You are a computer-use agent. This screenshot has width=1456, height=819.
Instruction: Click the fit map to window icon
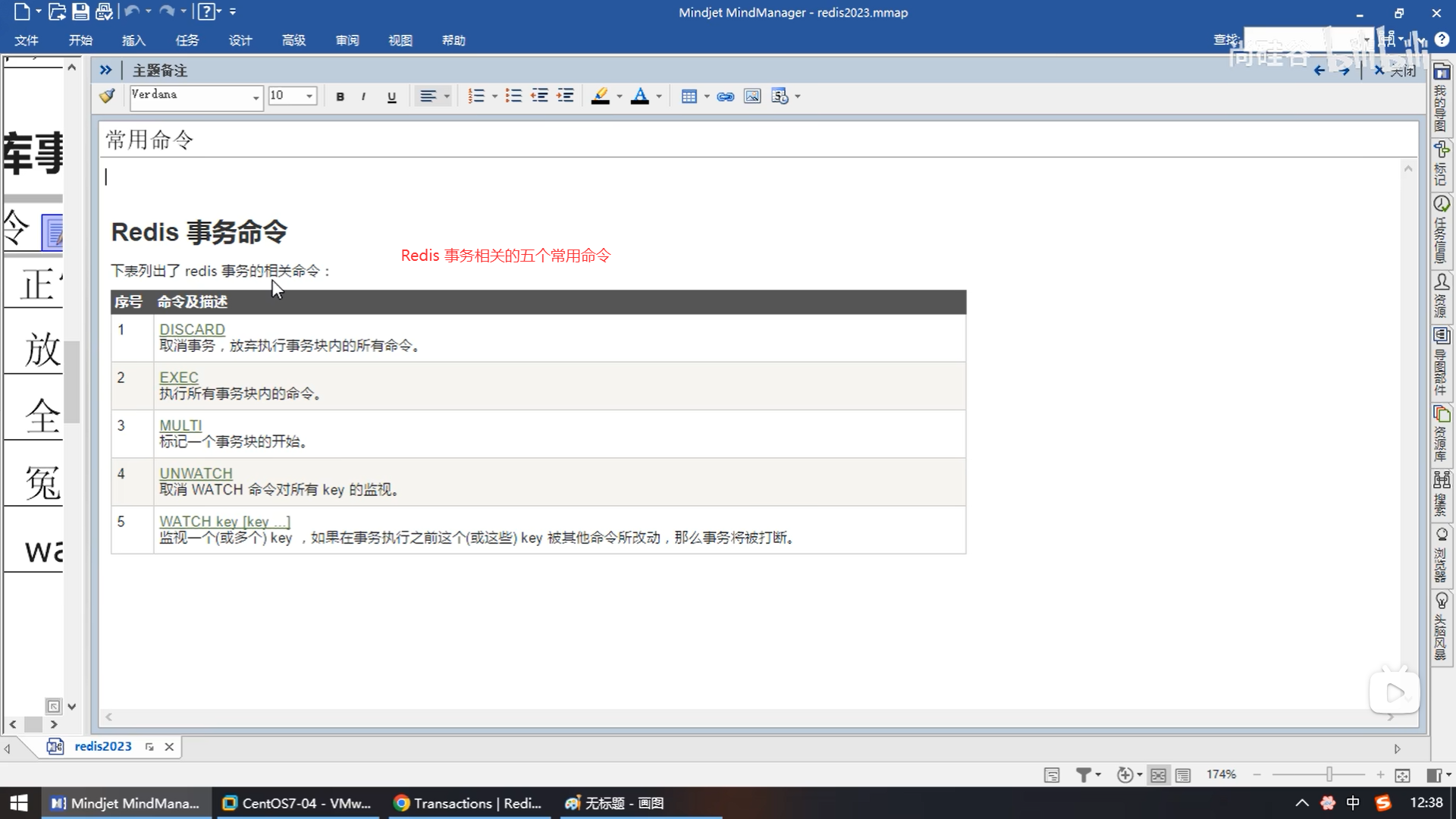[x=1402, y=774]
